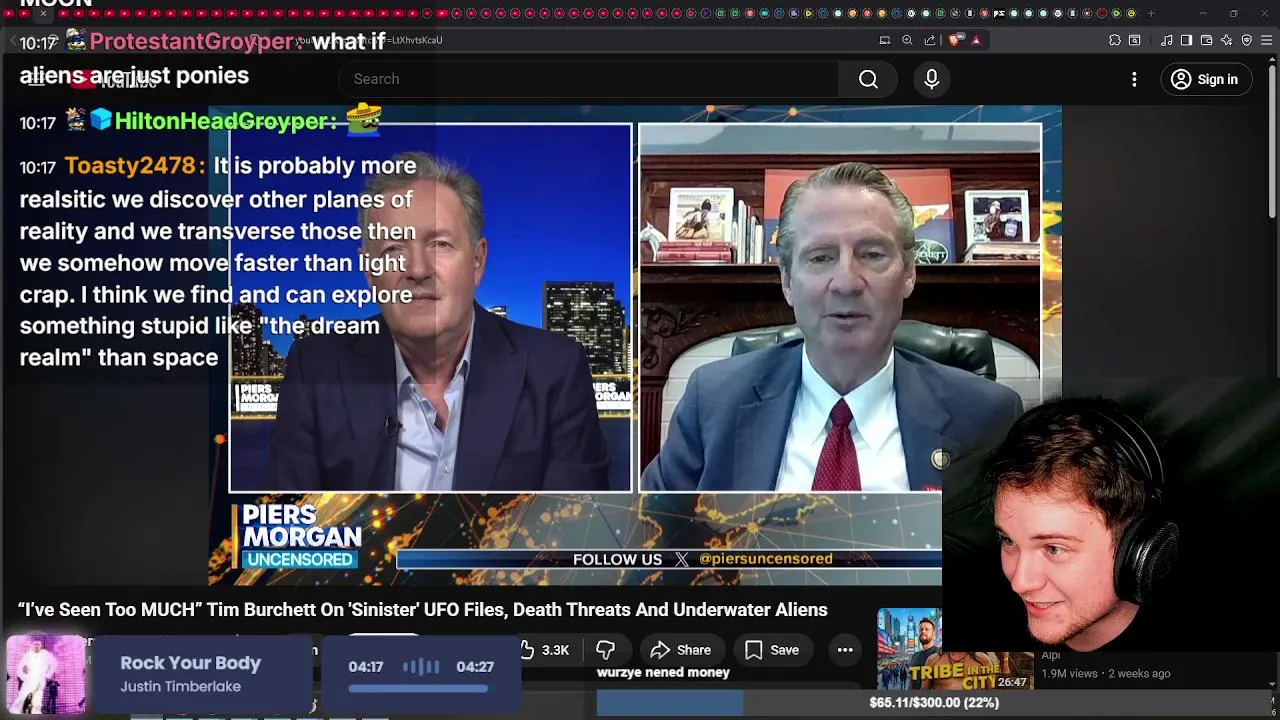This screenshot has width=1280, height=720.
Task: Click the "wurzye nened money" caption text
Action: (x=663, y=672)
